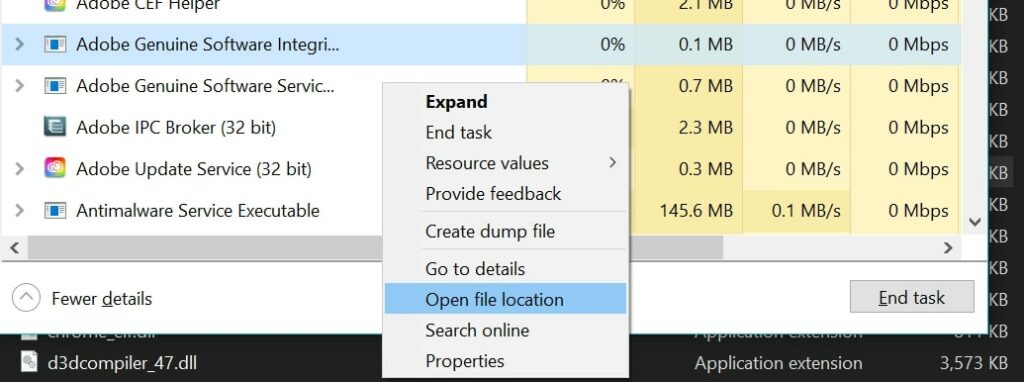This screenshot has width=1024, height=382.
Task: Open the Resource values submenu arrow
Action: pyautogui.click(x=613, y=163)
